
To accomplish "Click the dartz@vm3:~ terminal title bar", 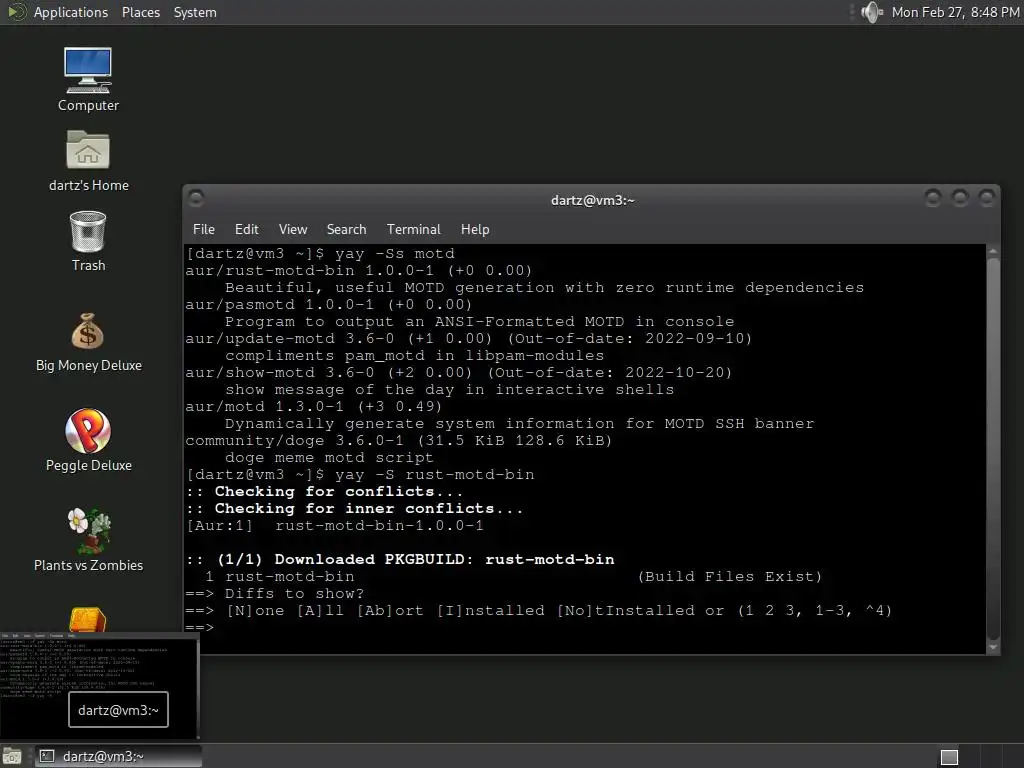I will [x=592, y=200].
